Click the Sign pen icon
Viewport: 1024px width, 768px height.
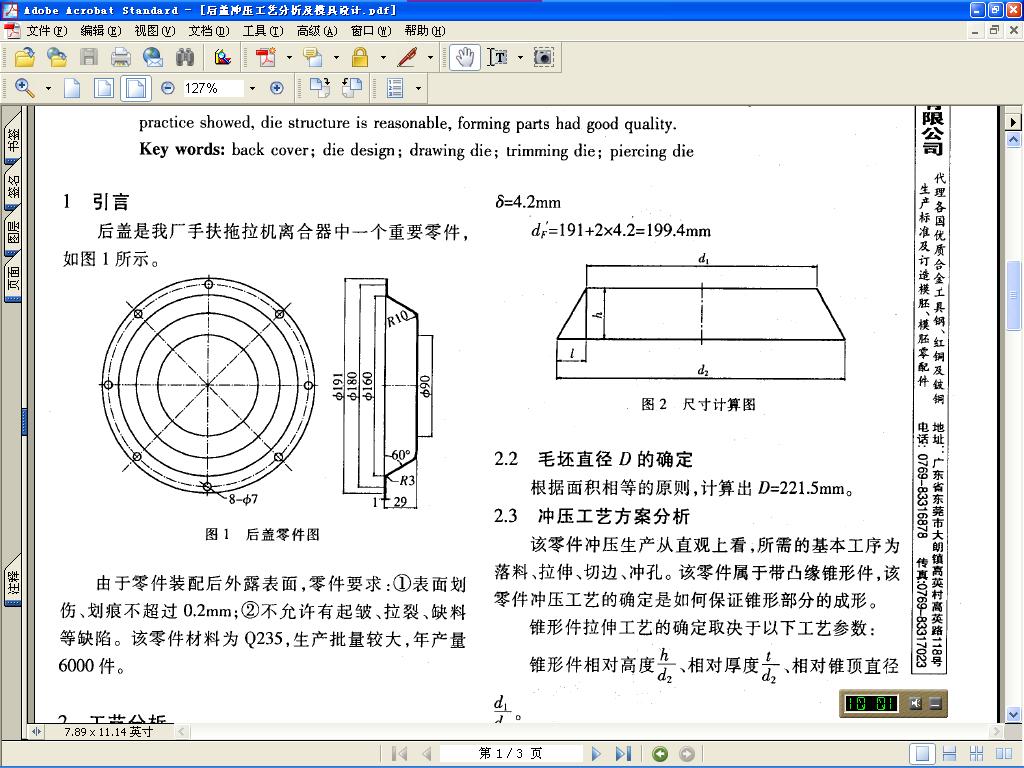pyautogui.click(x=408, y=57)
